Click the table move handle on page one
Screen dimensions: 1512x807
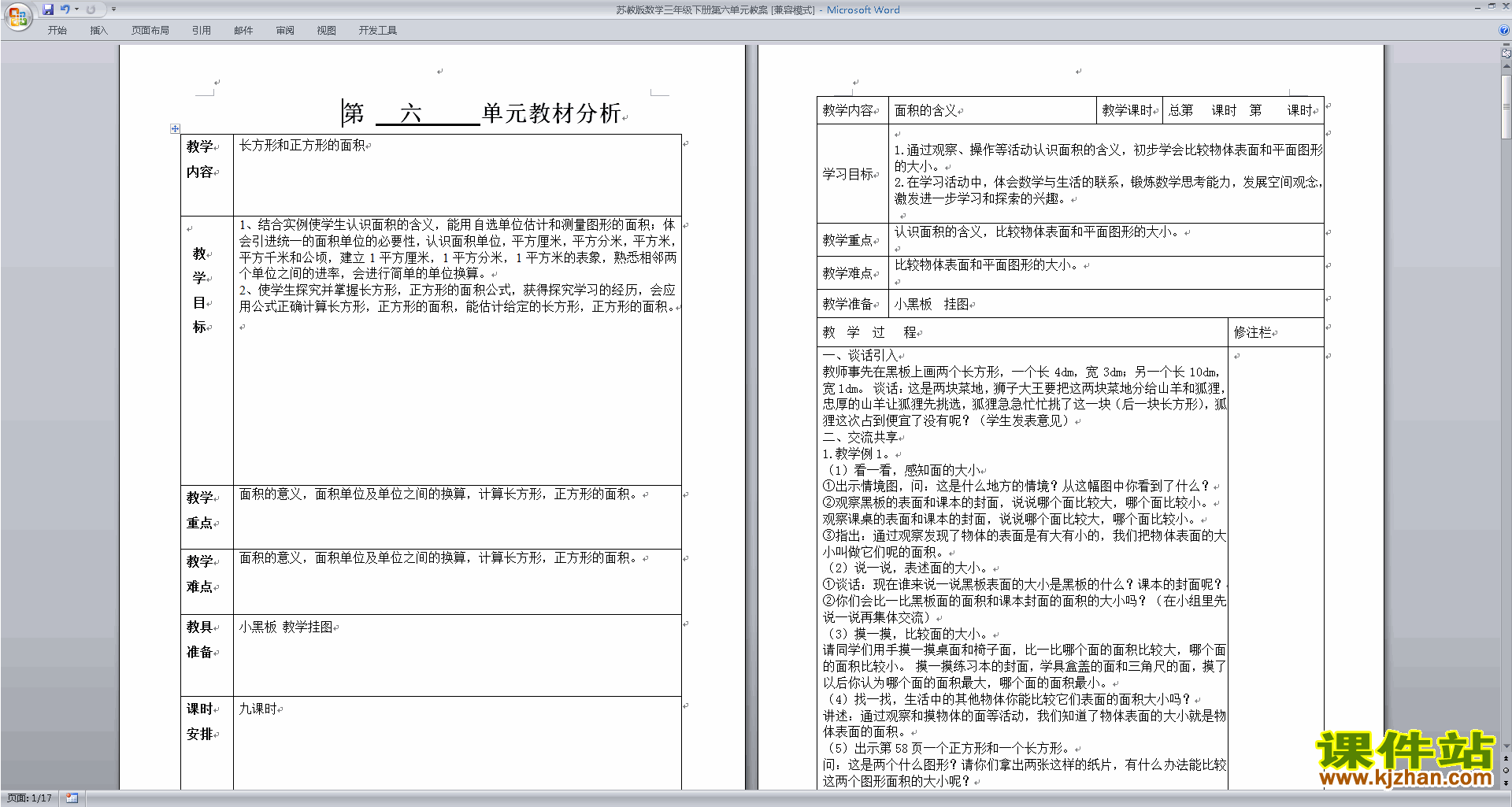tap(175, 128)
